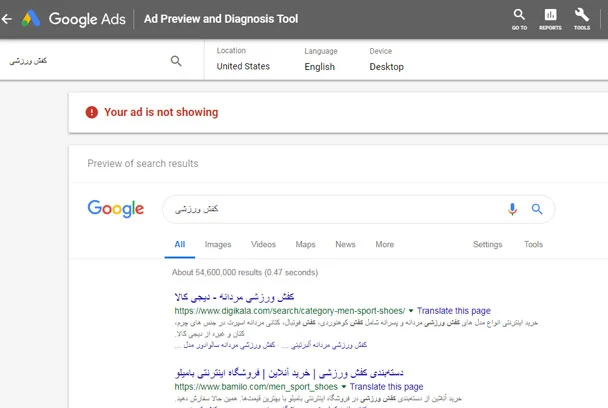Click the digikala.com green URL
The height and width of the screenshot is (408, 608).
[x=290, y=311]
